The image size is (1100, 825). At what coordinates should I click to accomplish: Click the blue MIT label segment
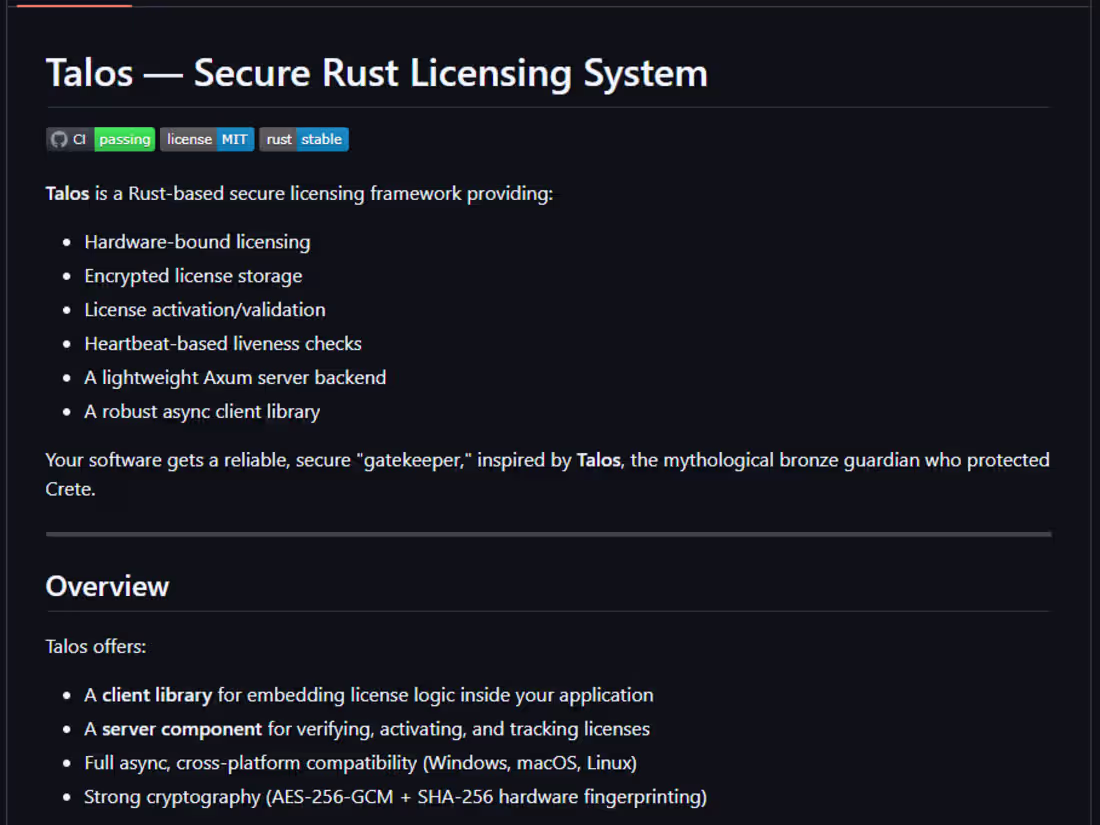click(x=234, y=139)
